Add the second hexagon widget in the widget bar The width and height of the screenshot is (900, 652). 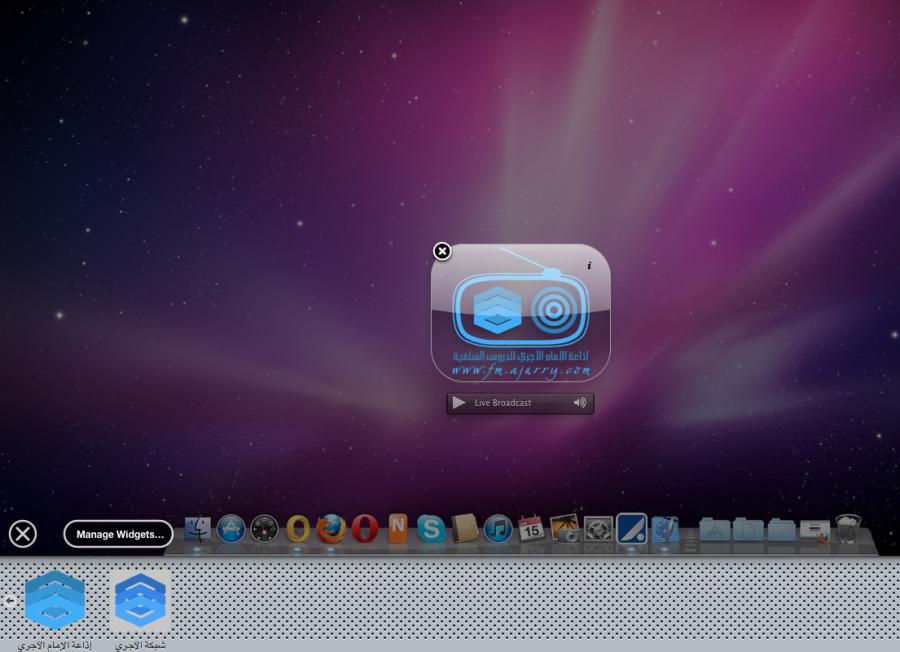140,600
